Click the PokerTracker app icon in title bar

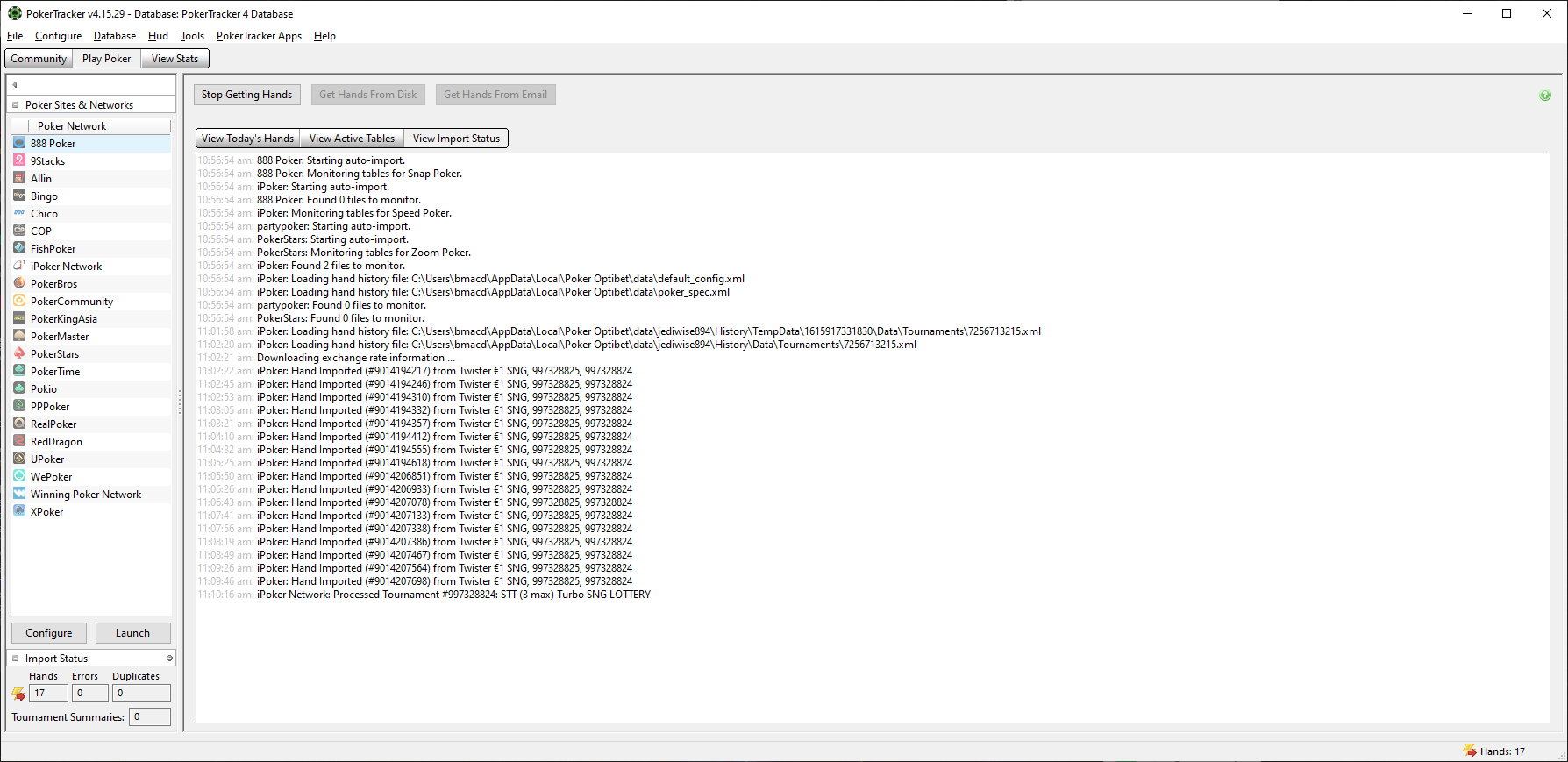15,13
